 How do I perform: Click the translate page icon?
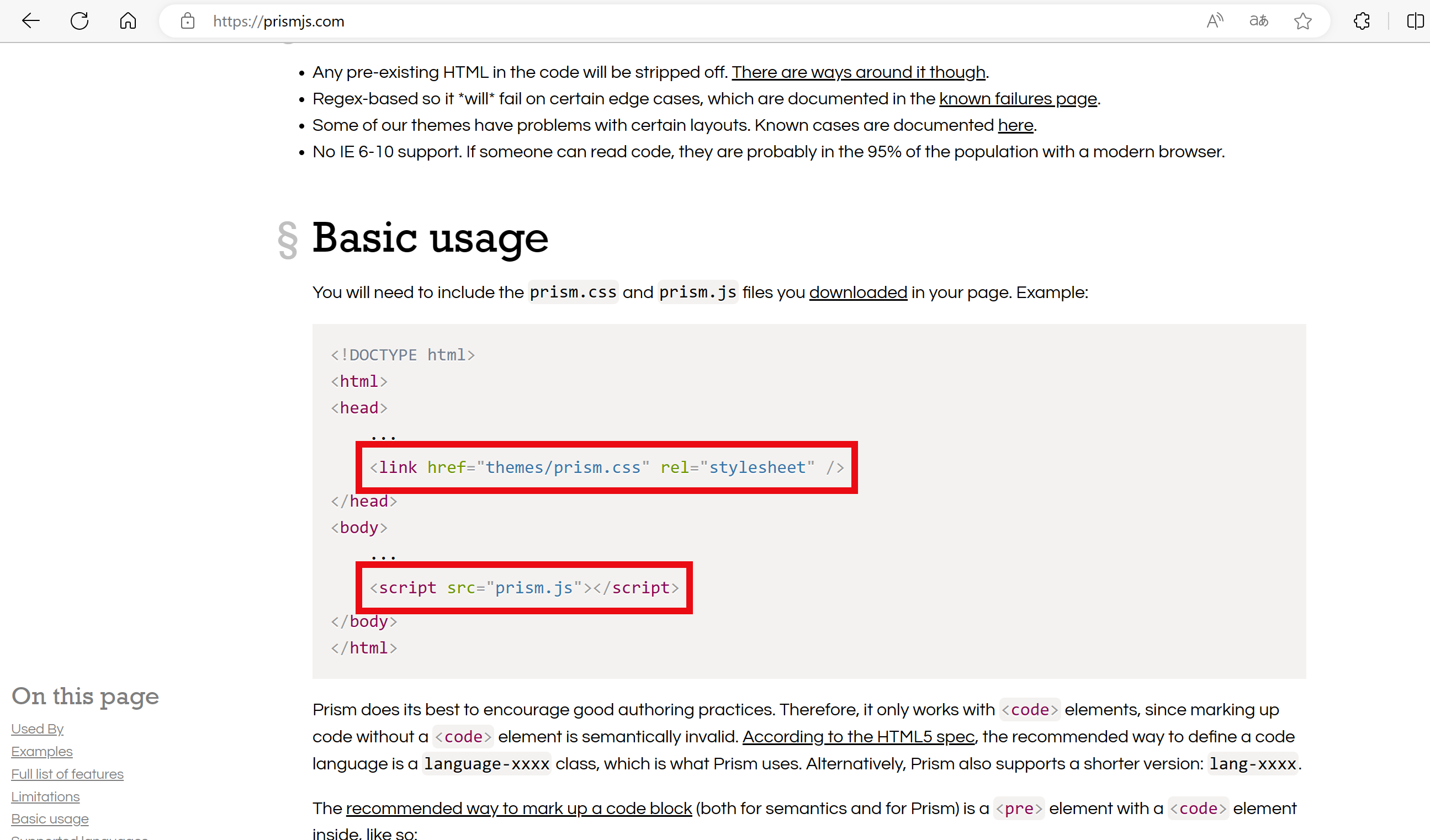tap(1259, 21)
